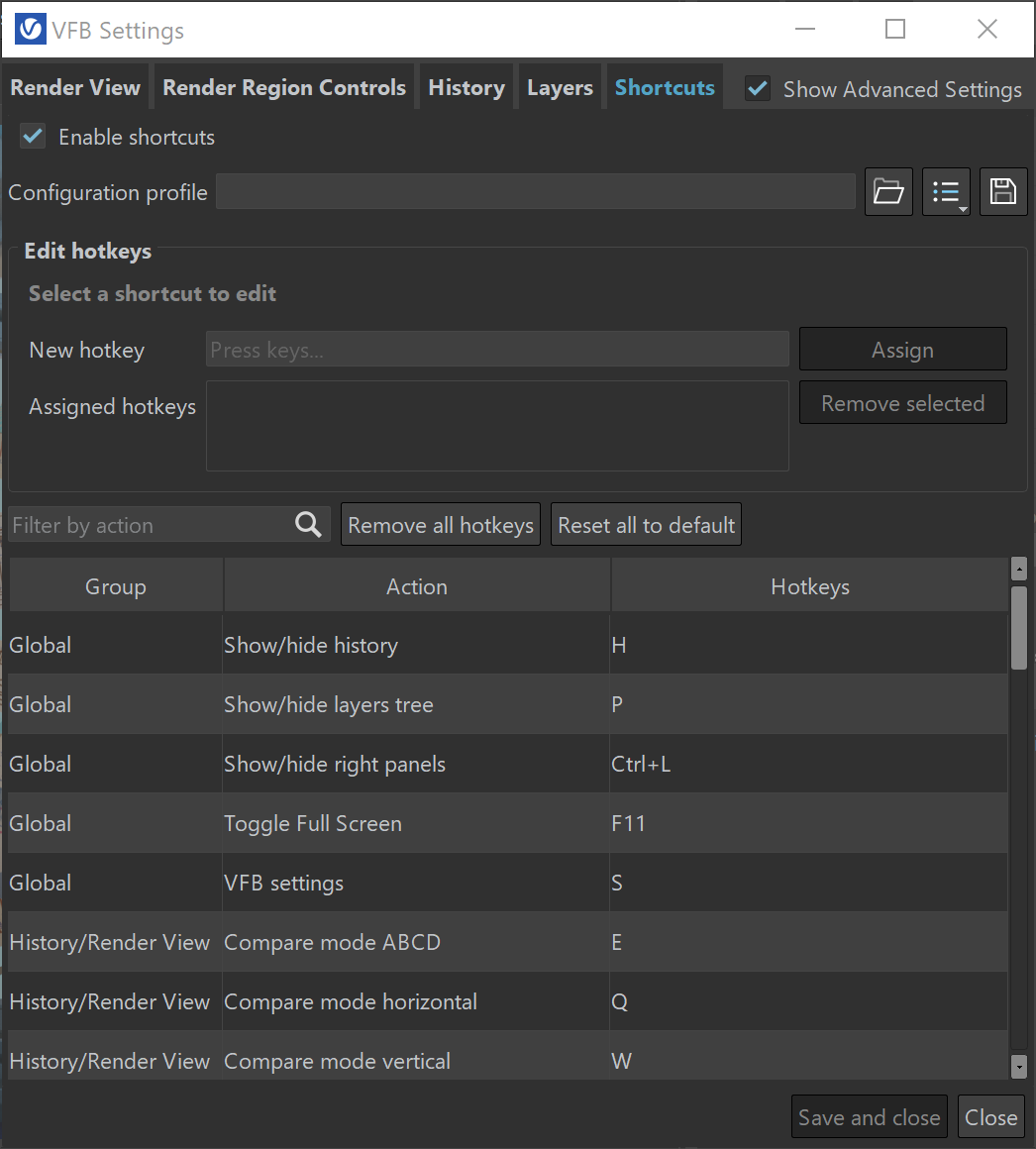Focus the Configuration profile field
The width and height of the screenshot is (1036, 1149).
pos(536,191)
